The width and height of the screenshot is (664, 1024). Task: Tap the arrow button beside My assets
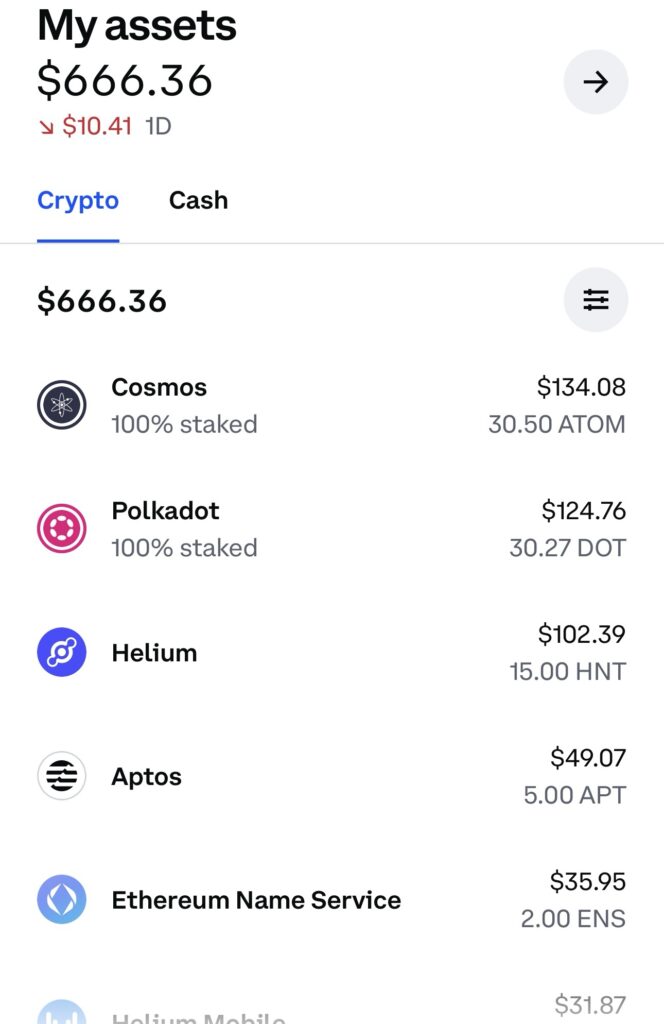[595, 82]
